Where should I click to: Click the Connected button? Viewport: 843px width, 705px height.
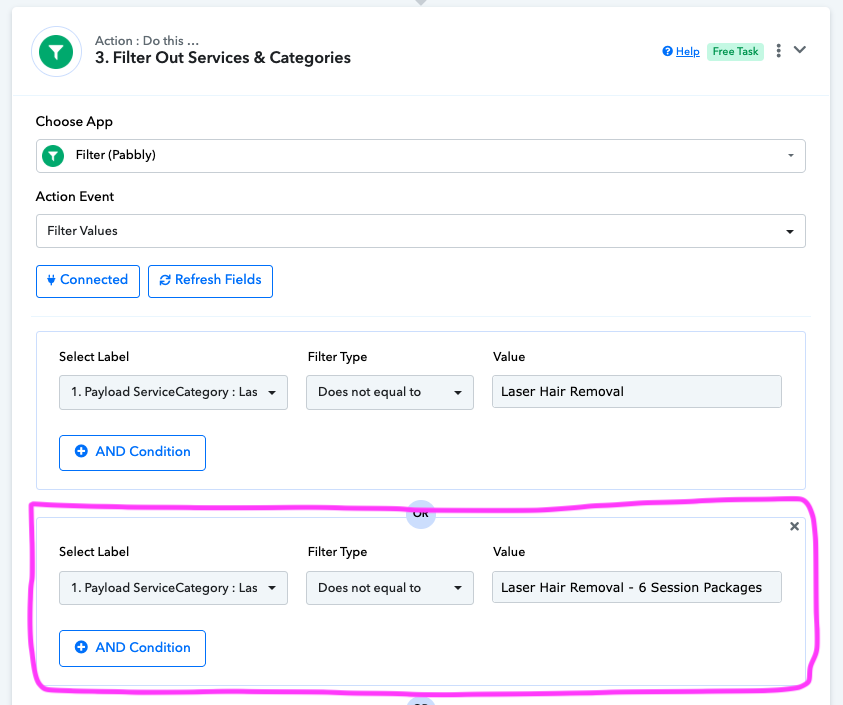tap(87, 280)
